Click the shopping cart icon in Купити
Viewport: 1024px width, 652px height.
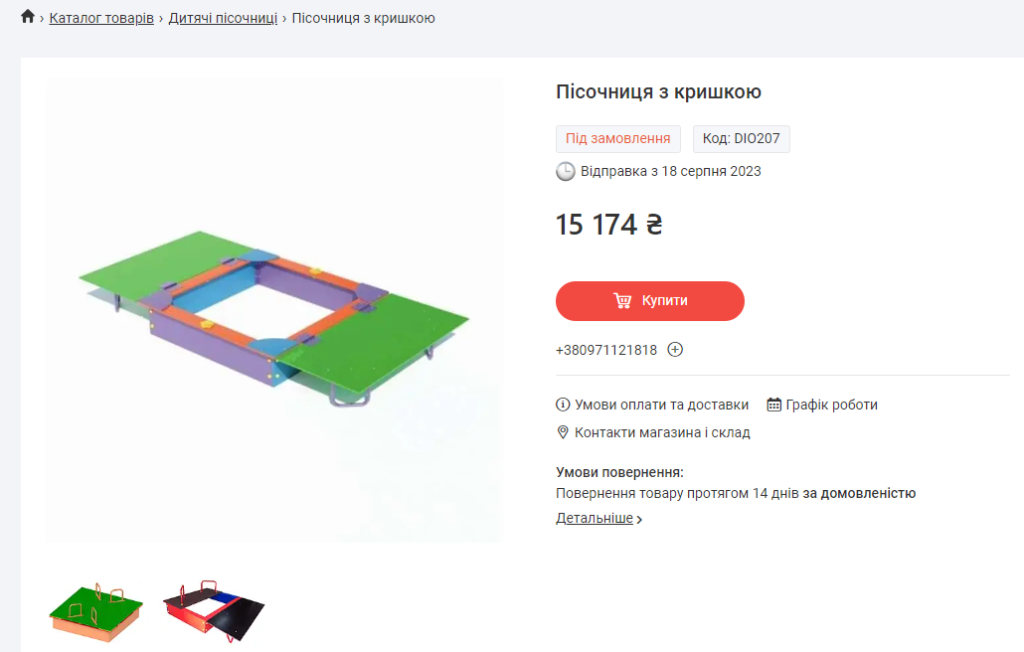pos(622,301)
